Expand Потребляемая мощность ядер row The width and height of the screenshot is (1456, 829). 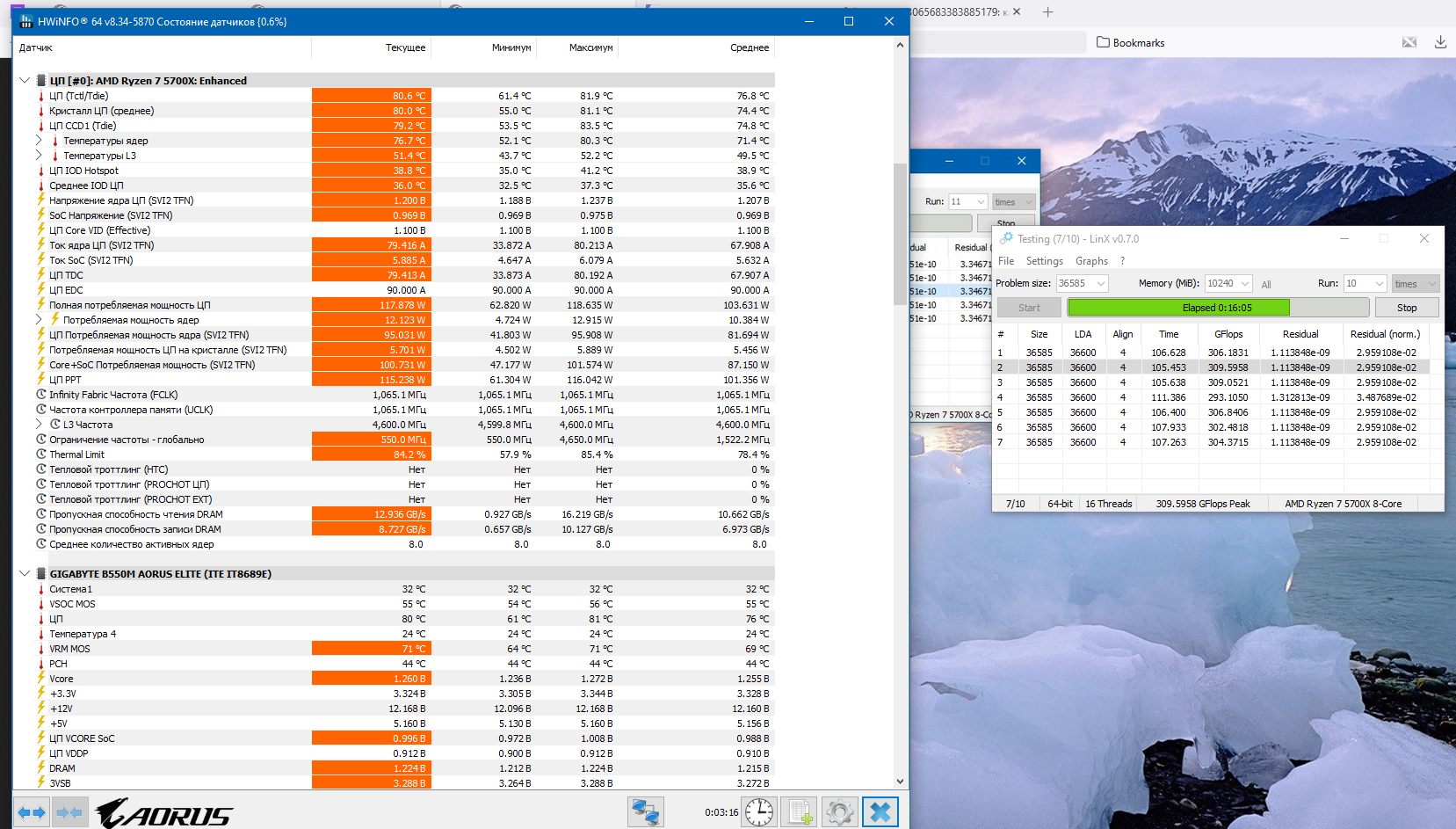[x=39, y=320]
